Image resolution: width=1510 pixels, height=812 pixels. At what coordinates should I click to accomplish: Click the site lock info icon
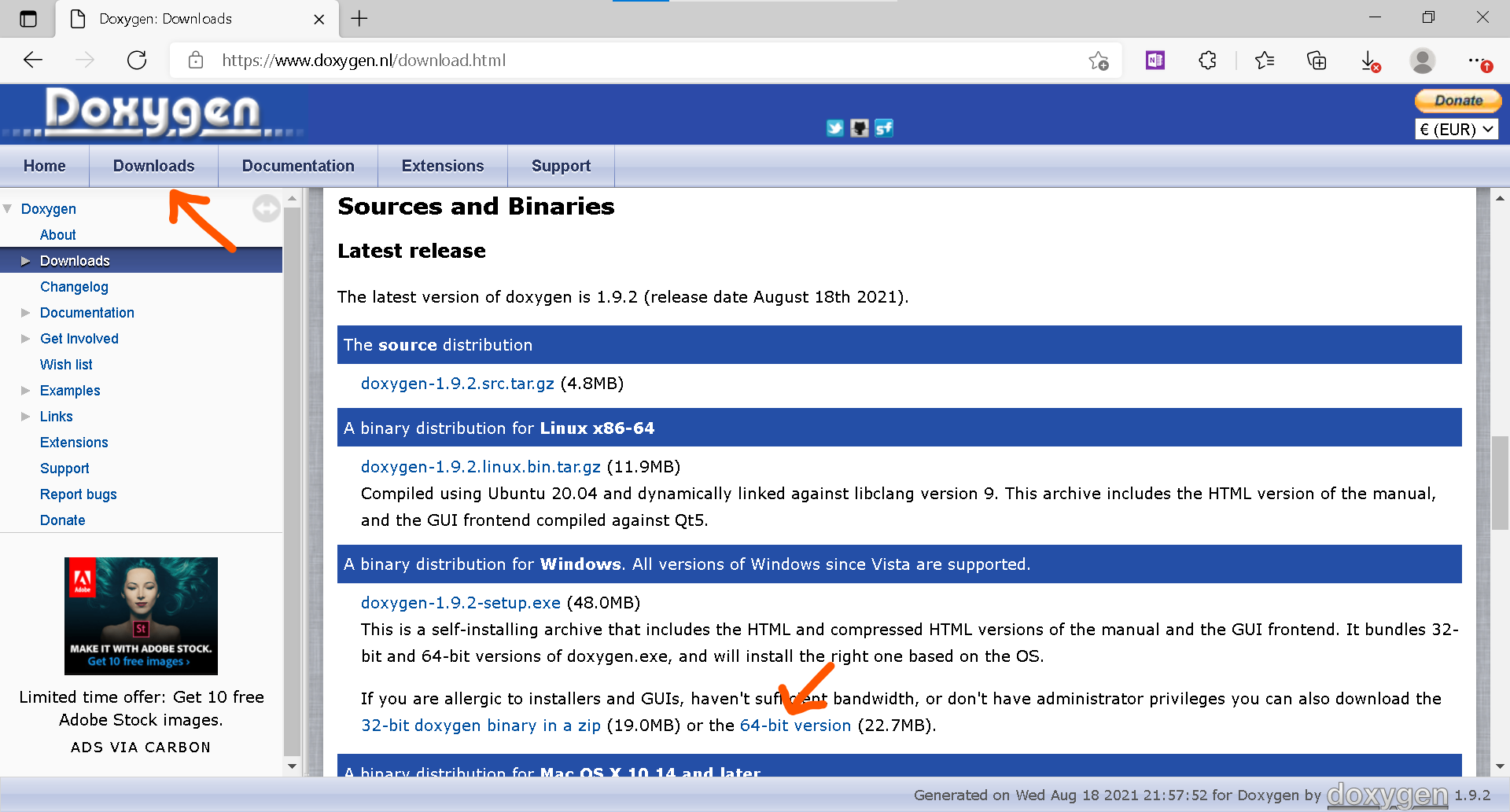[x=196, y=60]
